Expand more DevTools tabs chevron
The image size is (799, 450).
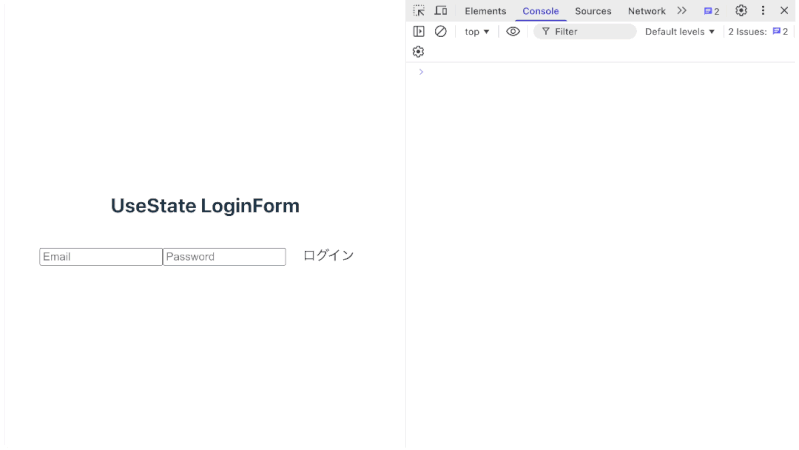[x=682, y=10]
